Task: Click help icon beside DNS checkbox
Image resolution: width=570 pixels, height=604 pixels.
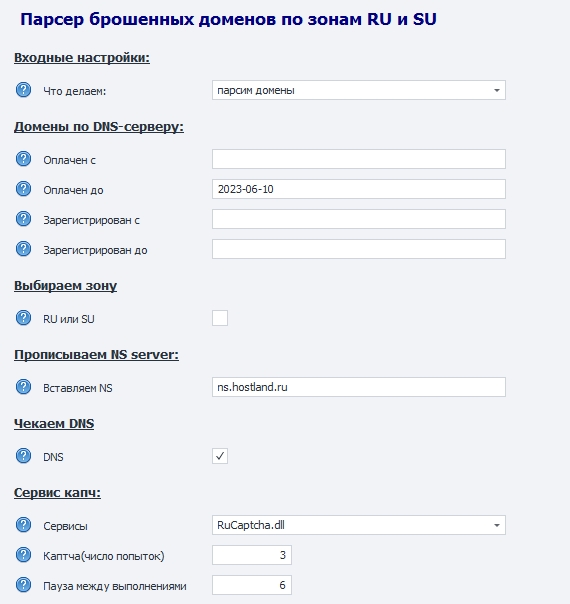Action: click(23, 456)
